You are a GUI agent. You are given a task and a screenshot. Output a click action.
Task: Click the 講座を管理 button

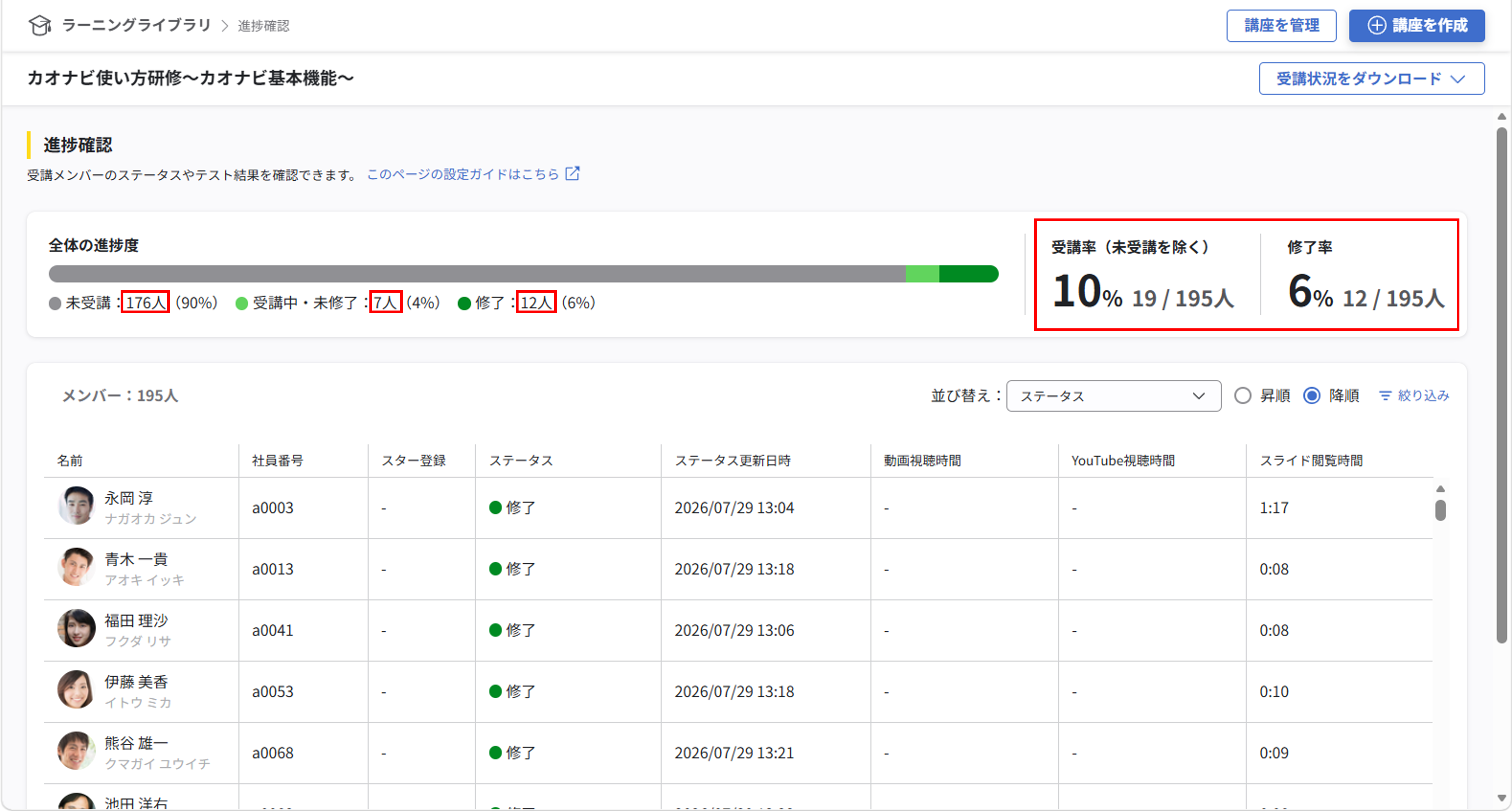pyautogui.click(x=1281, y=25)
